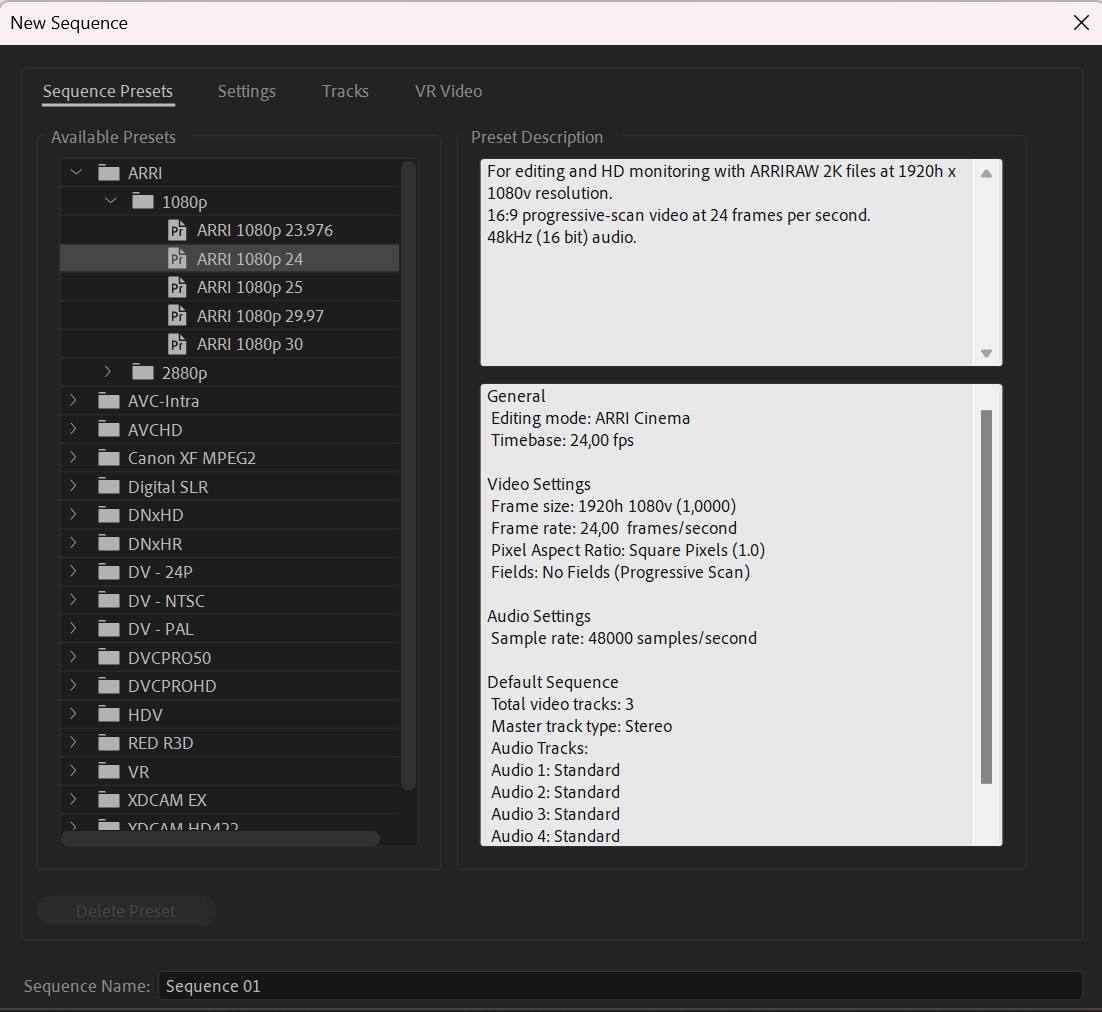
Task: Click the 1080p folder icon
Action: (x=143, y=201)
